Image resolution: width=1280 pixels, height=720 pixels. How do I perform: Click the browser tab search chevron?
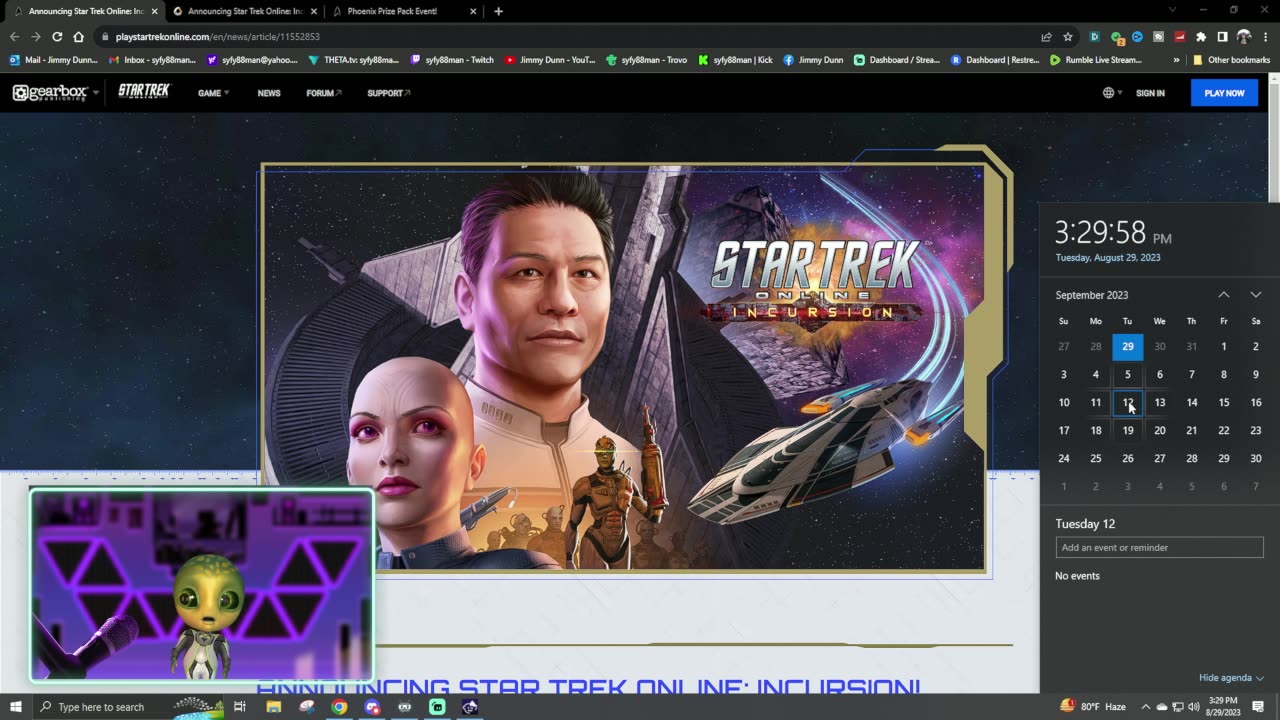click(x=1173, y=10)
